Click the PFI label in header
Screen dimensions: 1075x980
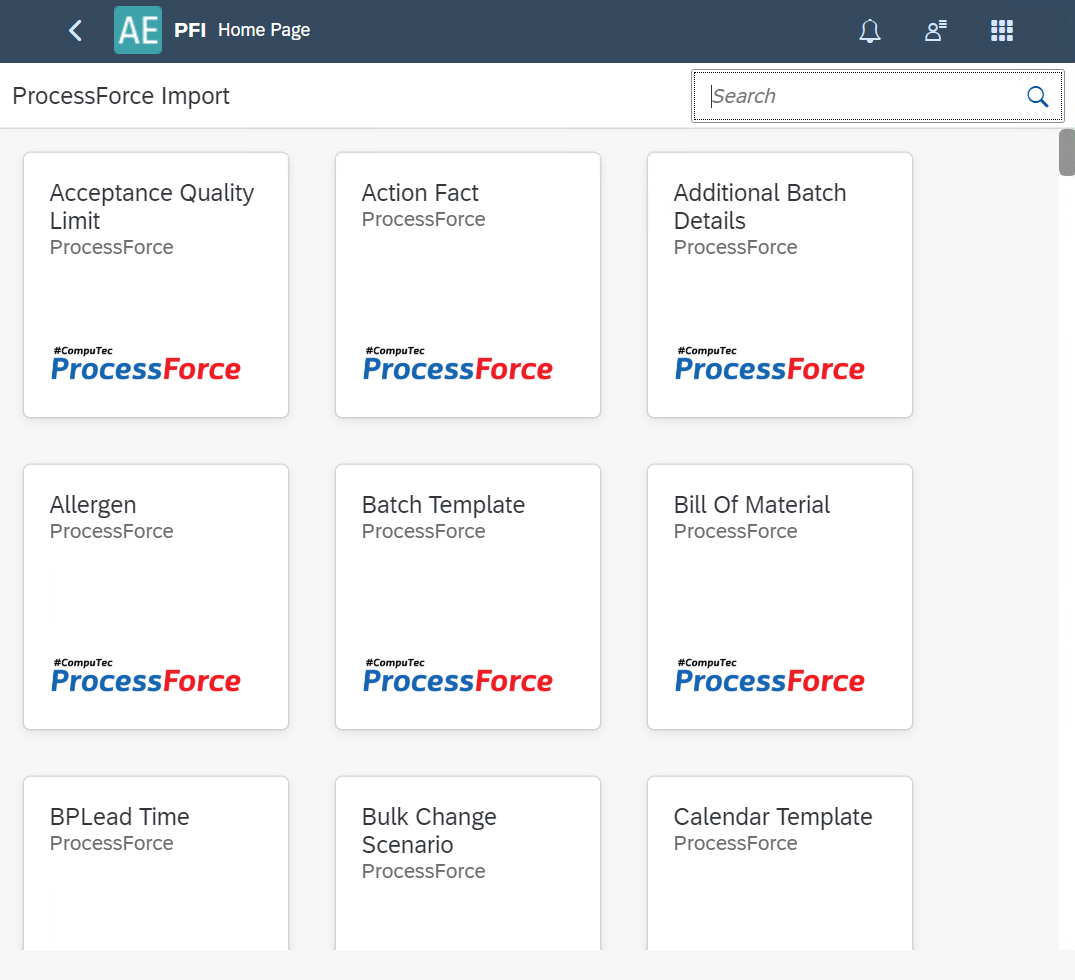pyautogui.click(x=190, y=30)
